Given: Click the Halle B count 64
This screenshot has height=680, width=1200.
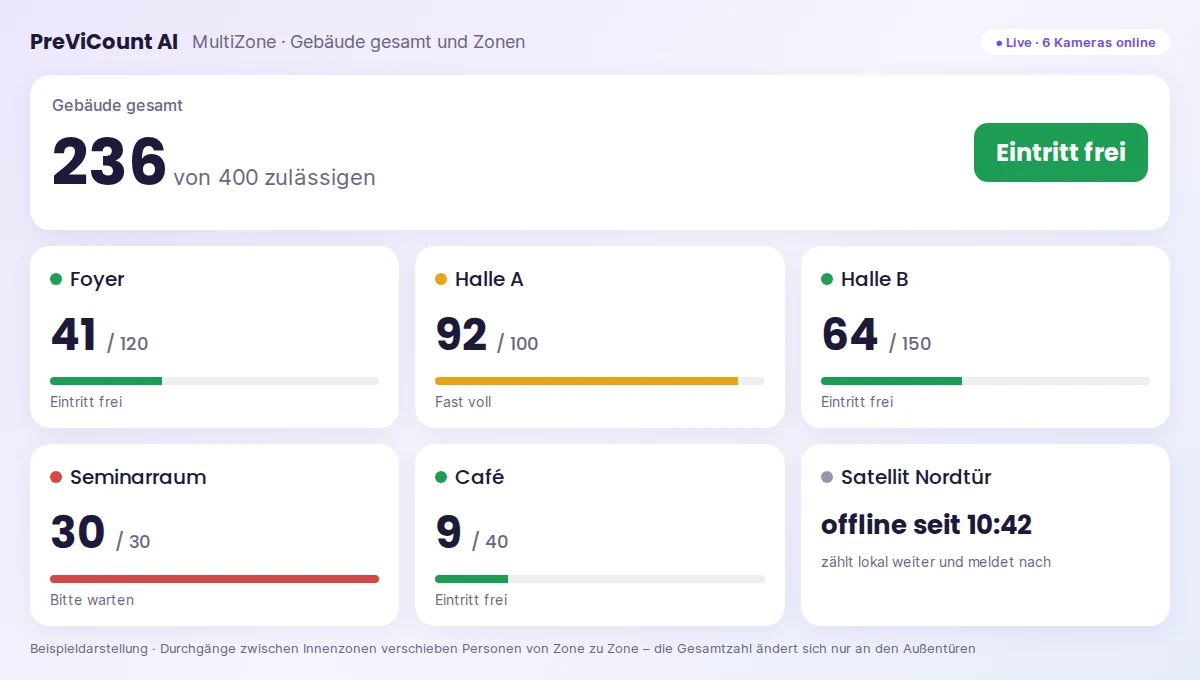Looking at the screenshot, I should [x=850, y=335].
